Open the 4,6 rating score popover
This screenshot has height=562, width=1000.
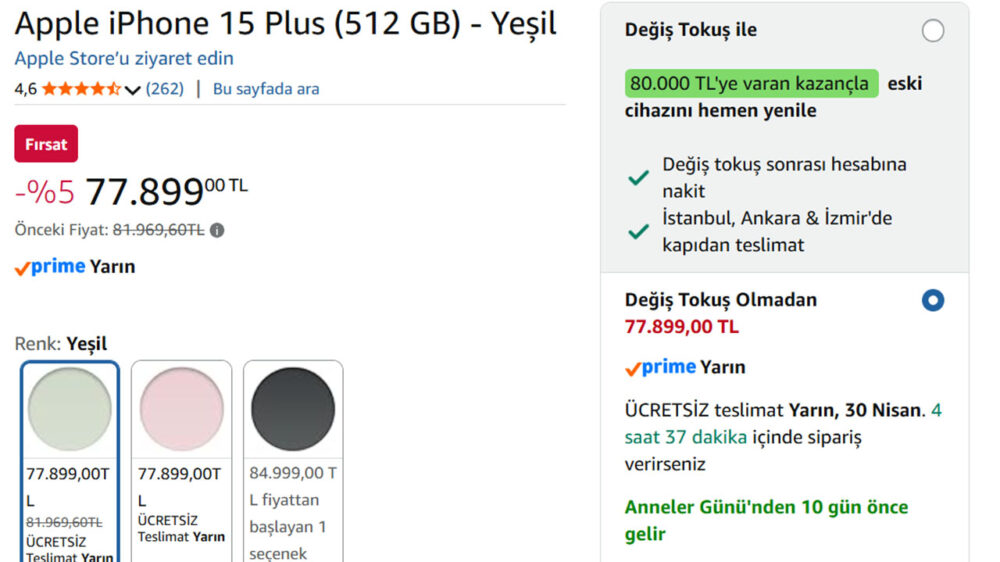(25, 89)
